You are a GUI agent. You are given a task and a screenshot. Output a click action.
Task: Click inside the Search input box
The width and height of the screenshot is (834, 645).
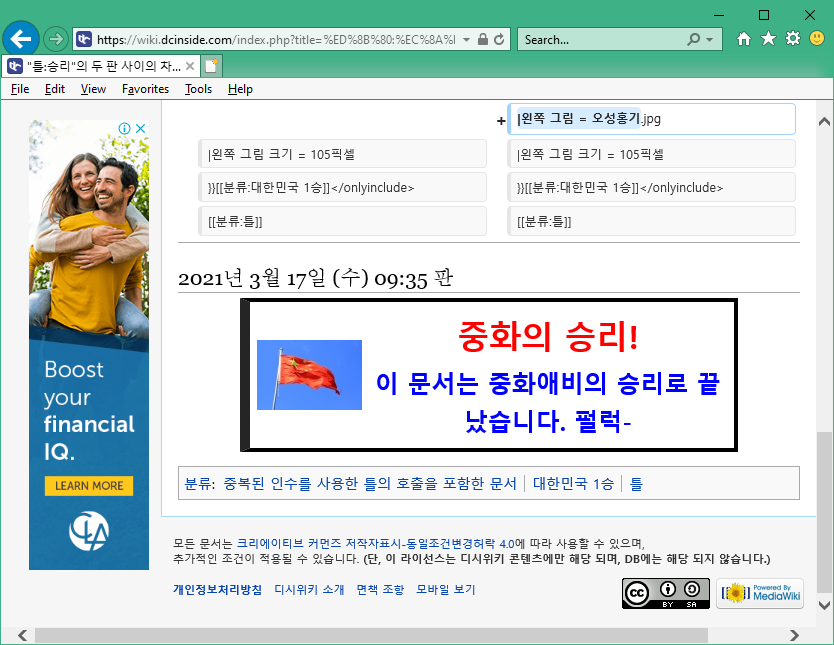pos(600,40)
